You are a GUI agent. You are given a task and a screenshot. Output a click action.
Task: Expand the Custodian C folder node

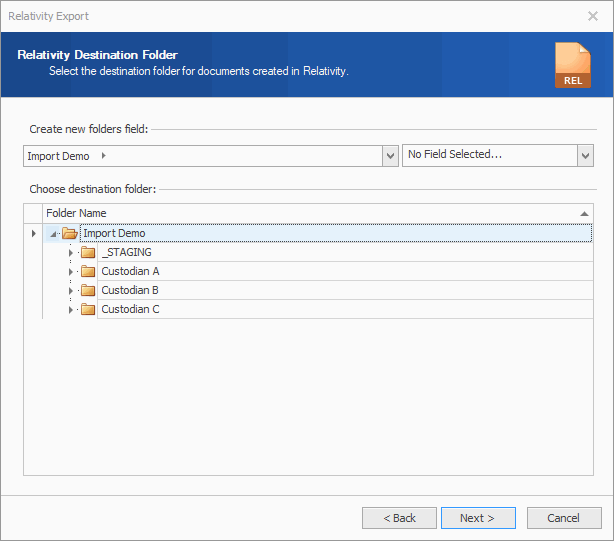click(71, 310)
